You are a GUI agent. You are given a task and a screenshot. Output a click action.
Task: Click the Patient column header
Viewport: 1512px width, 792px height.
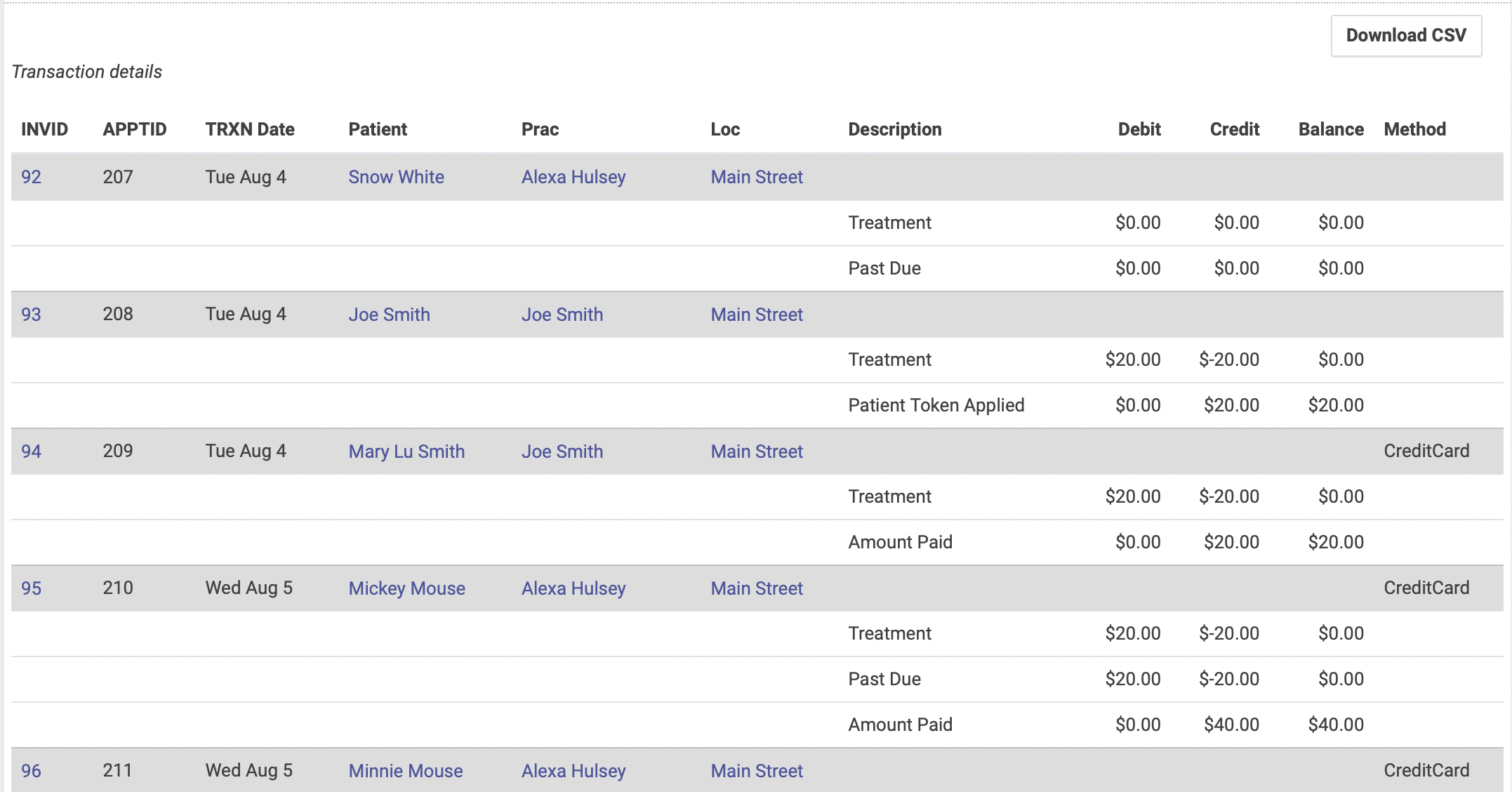378,129
